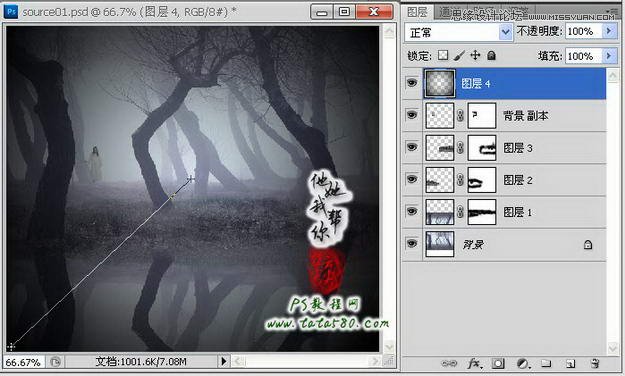Delete layer with trash icon
This screenshot has width=625, height=376.
(595, 363)
